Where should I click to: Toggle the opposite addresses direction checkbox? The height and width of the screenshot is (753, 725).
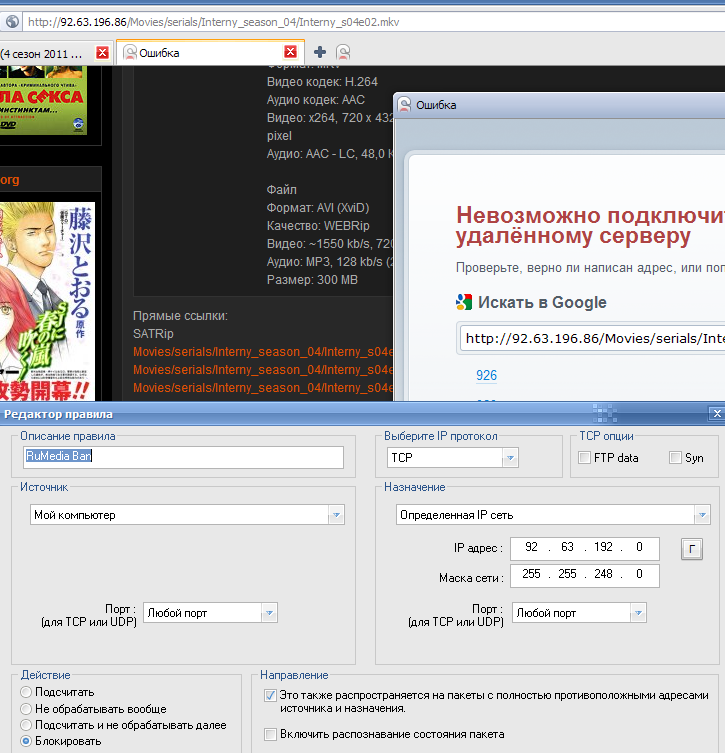270,695
